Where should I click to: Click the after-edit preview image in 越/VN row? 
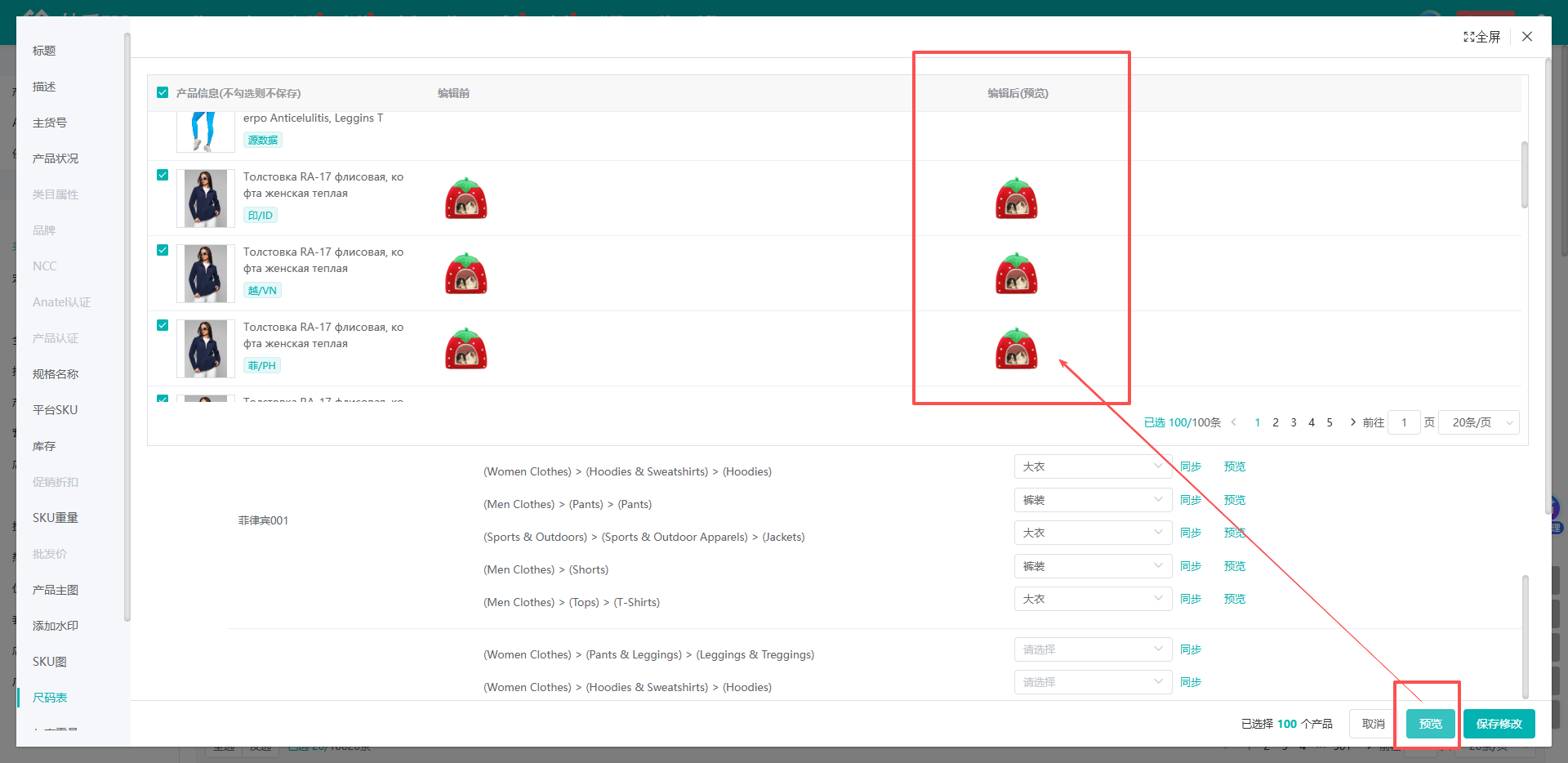pyautogui.click(x=1017, y=274)
